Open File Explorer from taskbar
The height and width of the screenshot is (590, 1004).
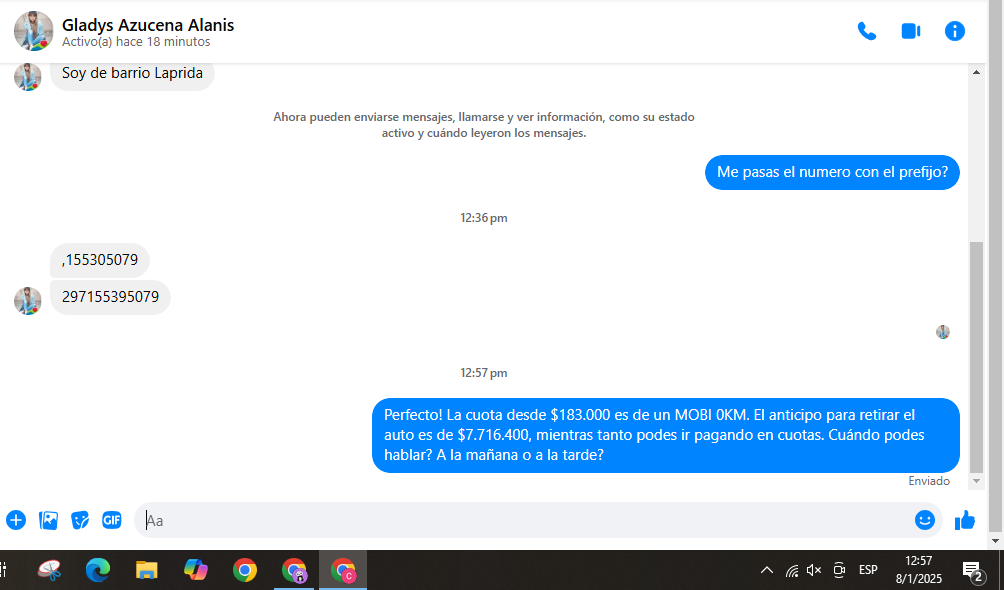(147, 570)
